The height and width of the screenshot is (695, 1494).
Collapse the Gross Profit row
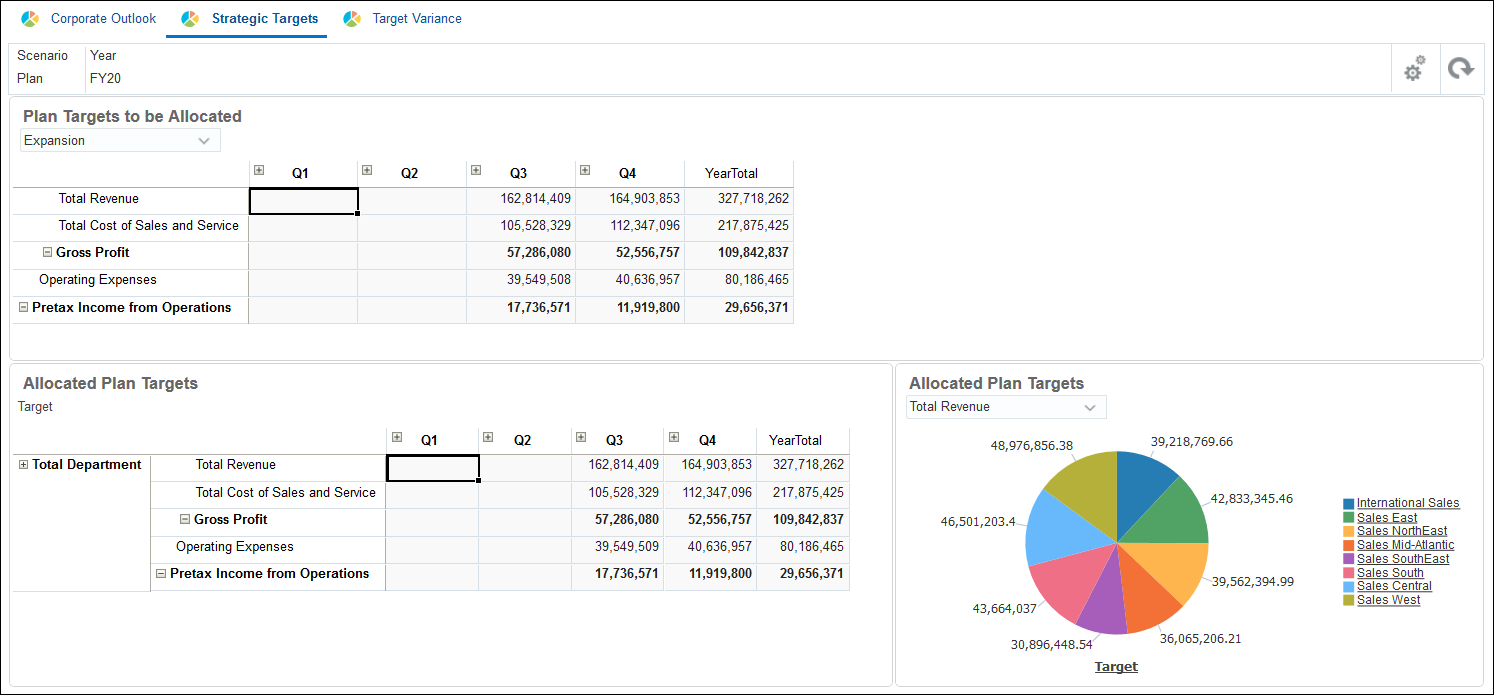[x=47, y=252]
